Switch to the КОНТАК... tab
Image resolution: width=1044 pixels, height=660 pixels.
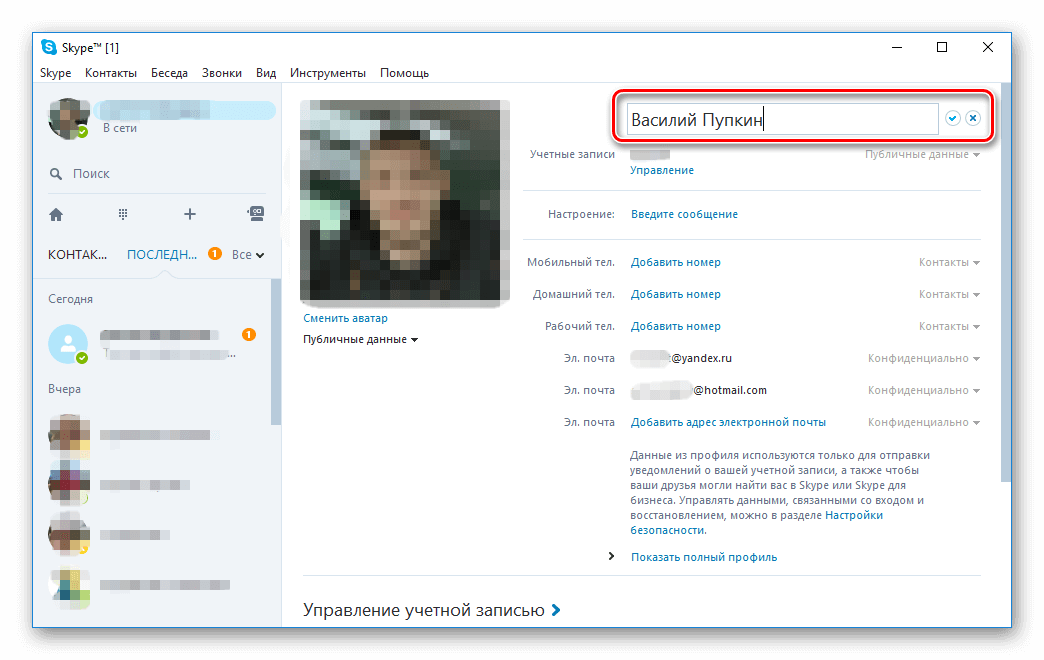coord(77,255)
